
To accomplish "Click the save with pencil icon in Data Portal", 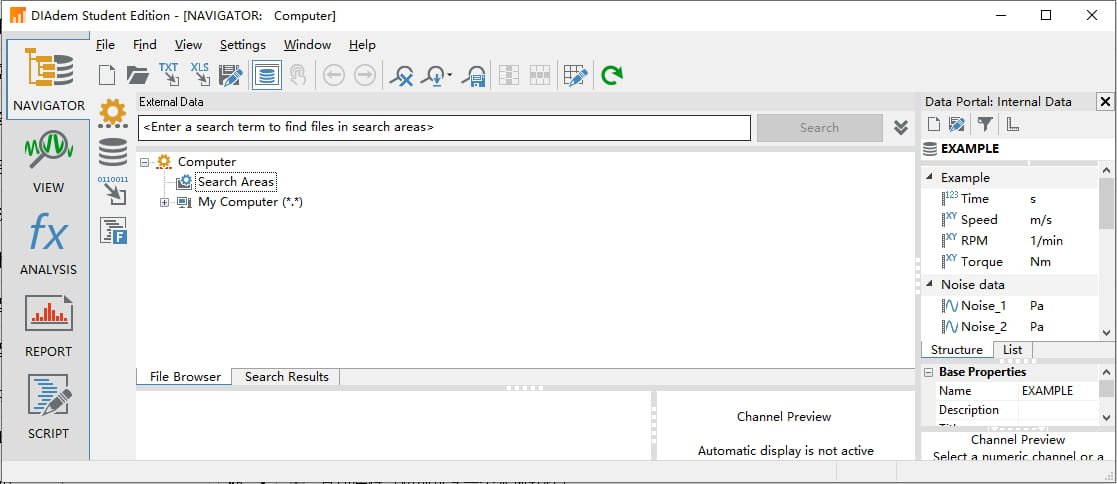I will pyautogui.click(x=957, y=125).
